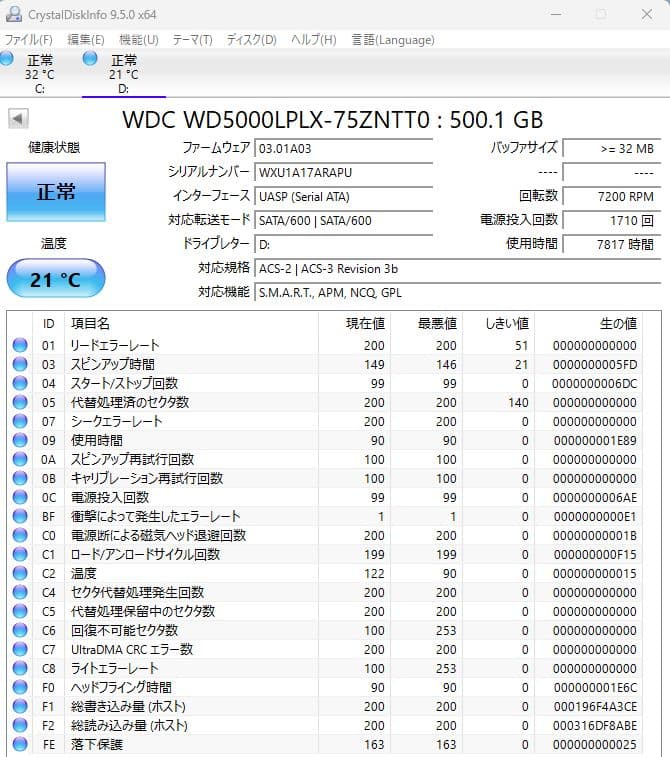This screenshot has height=757, width=670.
Task: Click the S.M.A.R.T., APM, NCQ, GPL field
Action: pos(458,293)
